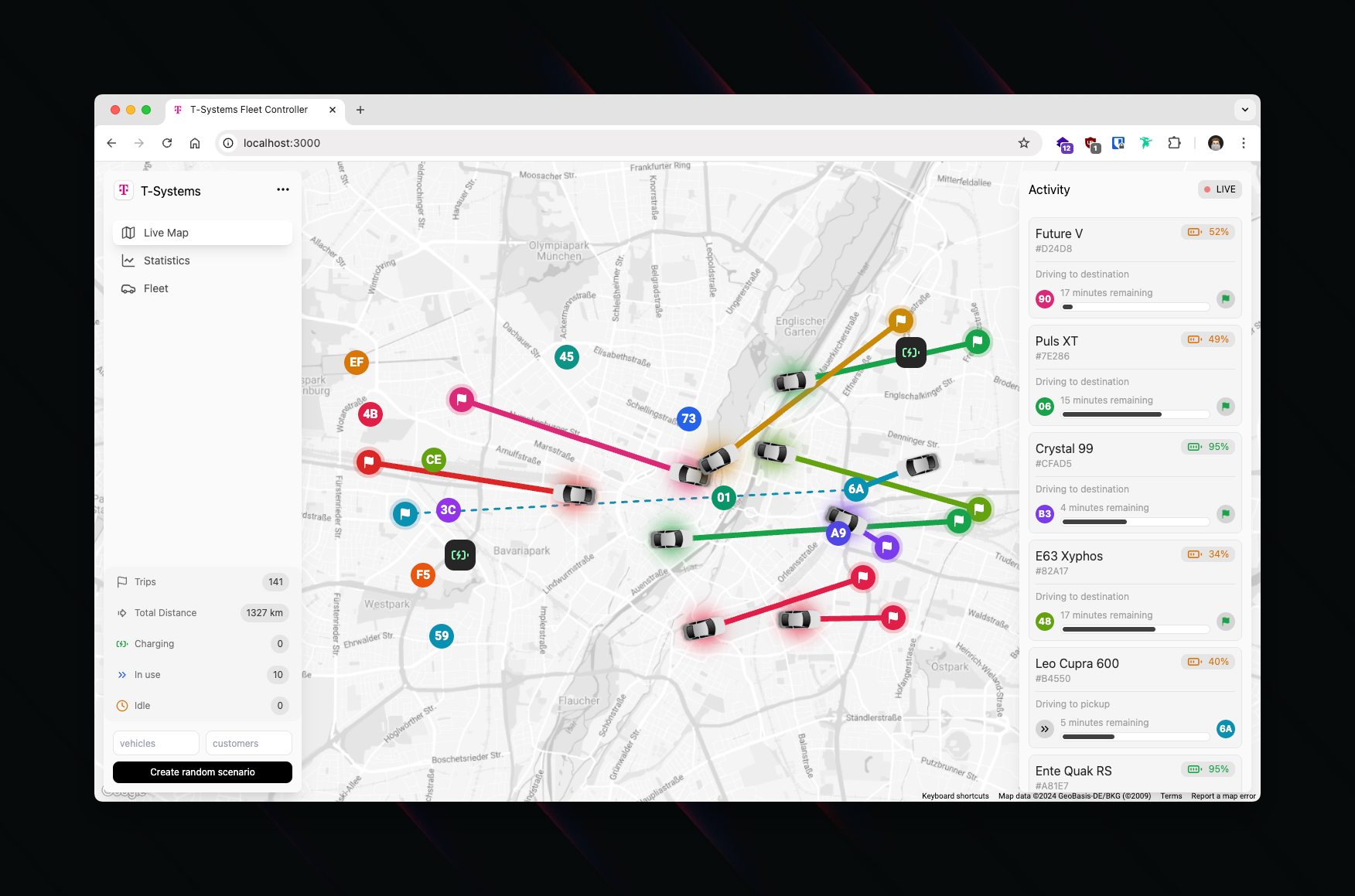The image size is (1355, 896).
Task: Focus the vehicles input field
Action: (x=156, y=743)
